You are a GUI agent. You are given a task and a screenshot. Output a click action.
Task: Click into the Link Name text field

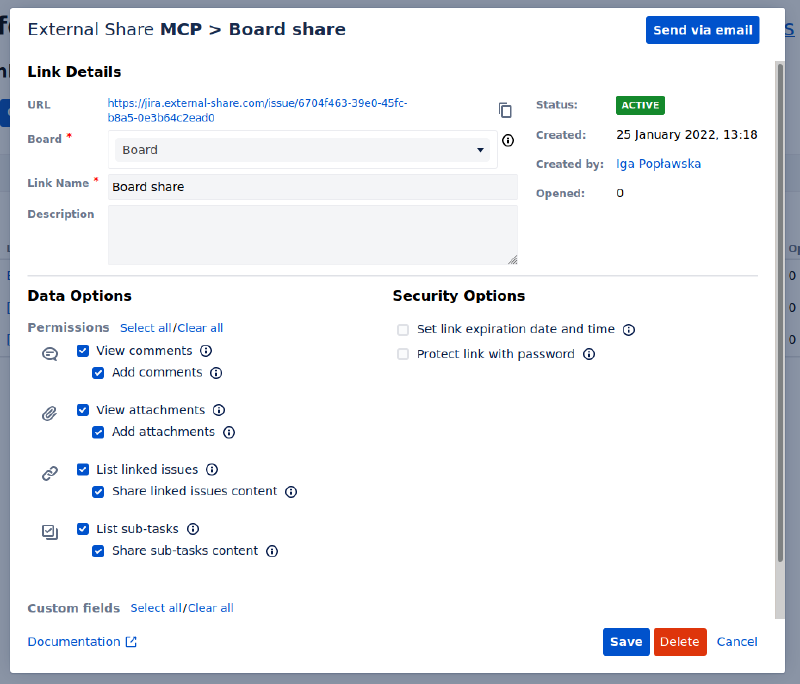coord(312,187)
